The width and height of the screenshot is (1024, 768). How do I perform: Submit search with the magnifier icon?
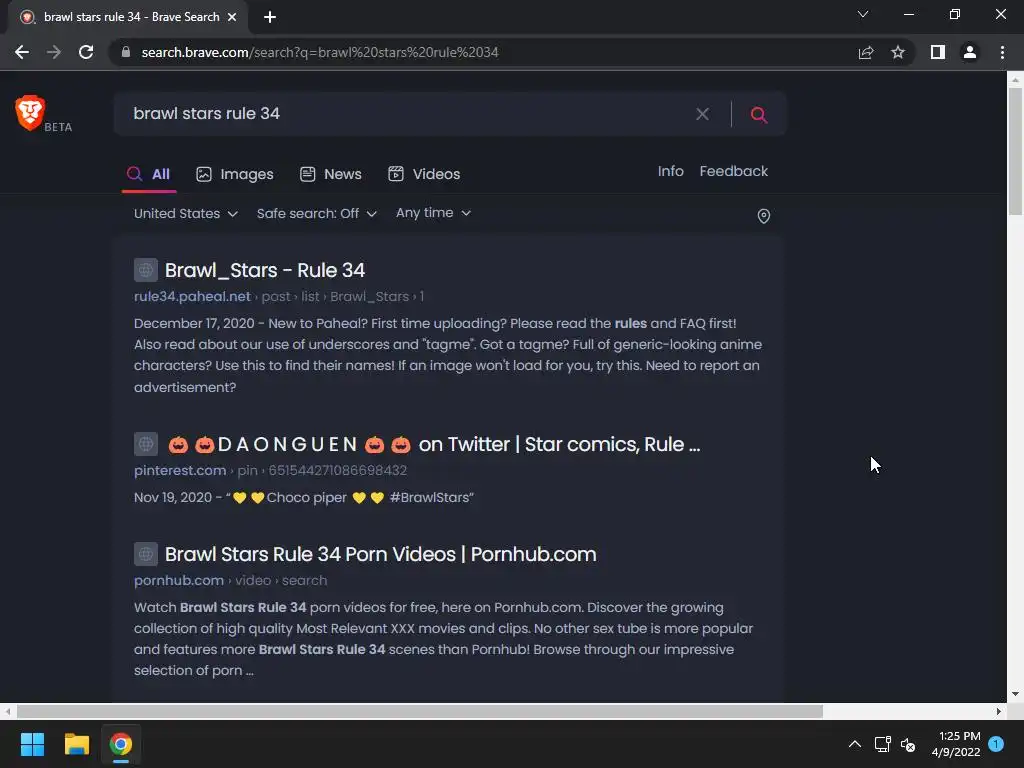tap(758, 114)
